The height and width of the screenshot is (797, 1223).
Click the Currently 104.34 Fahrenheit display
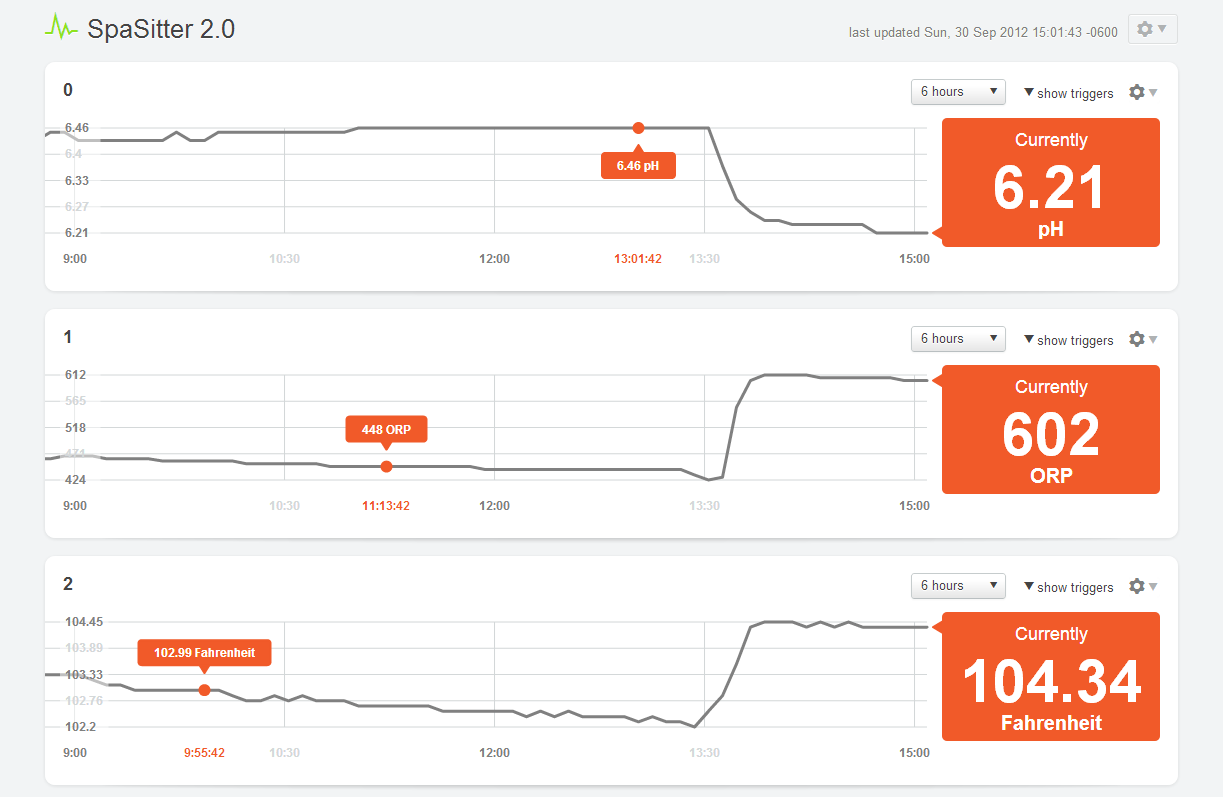pyautogui.click(x=1050, y=676)
